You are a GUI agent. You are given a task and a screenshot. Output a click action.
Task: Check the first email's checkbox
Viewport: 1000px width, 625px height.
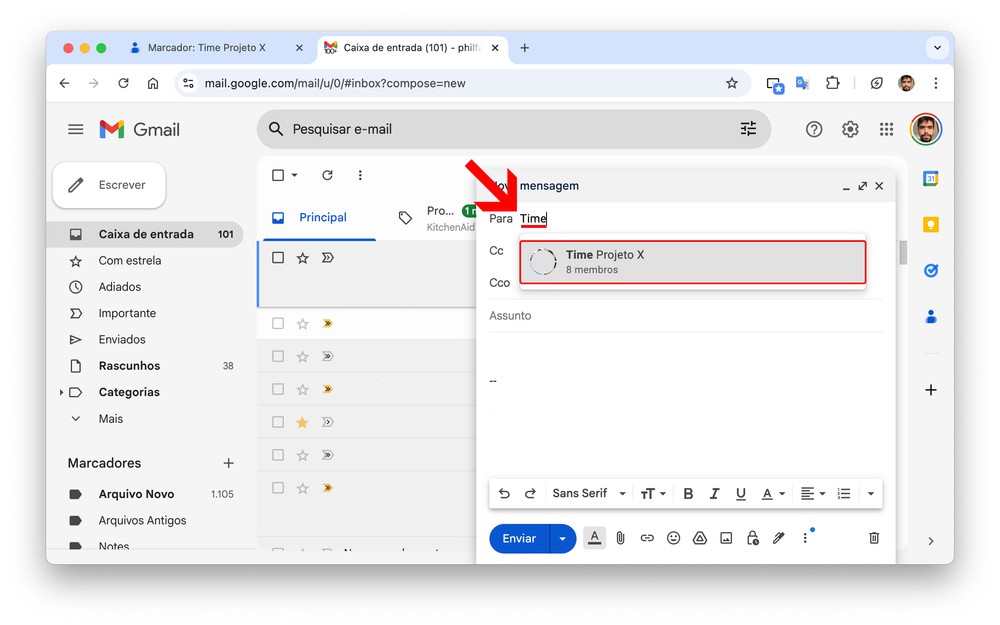point(278,258)
